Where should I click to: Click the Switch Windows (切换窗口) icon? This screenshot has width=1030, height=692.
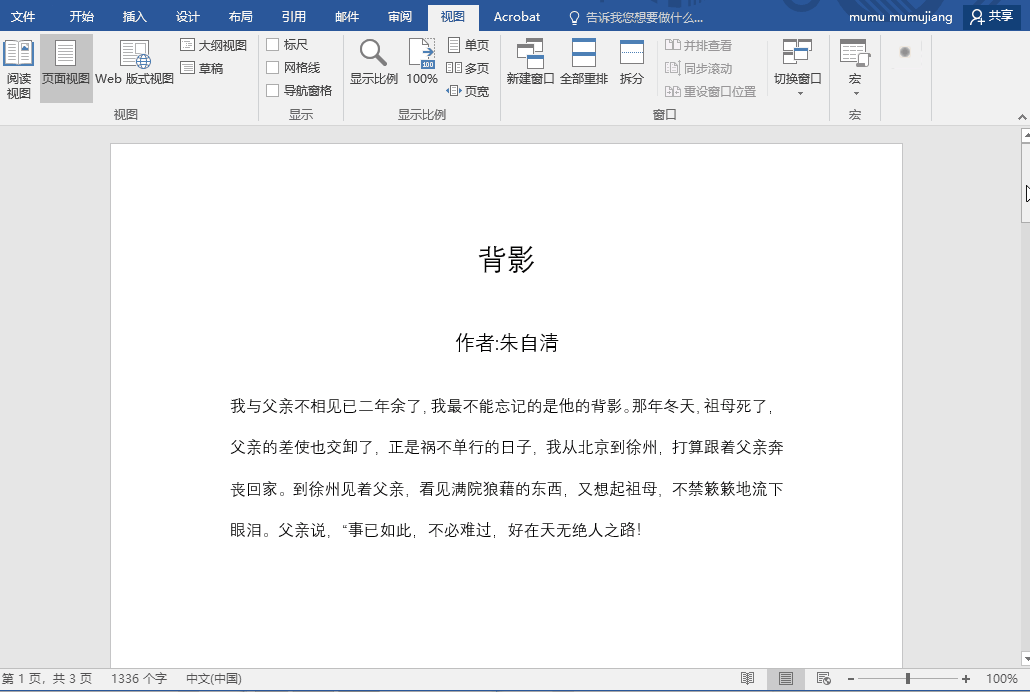(797, 53)
